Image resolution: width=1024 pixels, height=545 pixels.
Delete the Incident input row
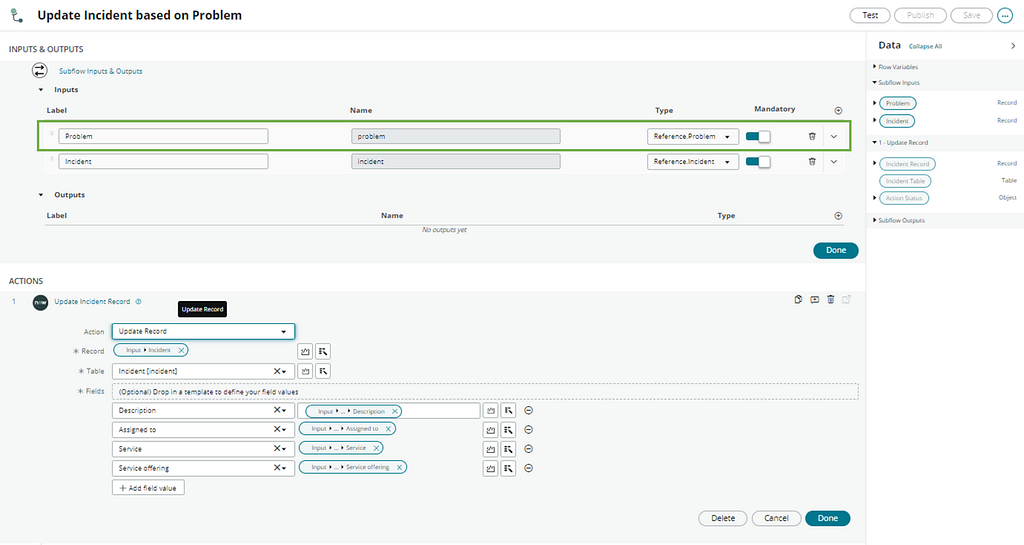point(812,161)
